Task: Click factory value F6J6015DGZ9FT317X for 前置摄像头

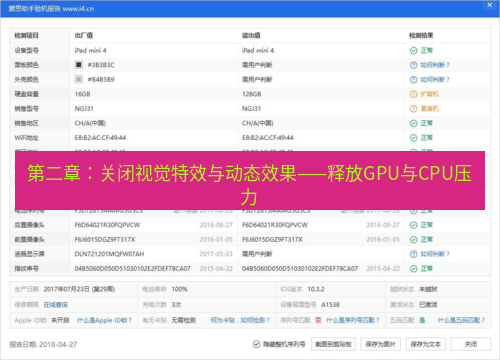Action: [x=105, y=239]
